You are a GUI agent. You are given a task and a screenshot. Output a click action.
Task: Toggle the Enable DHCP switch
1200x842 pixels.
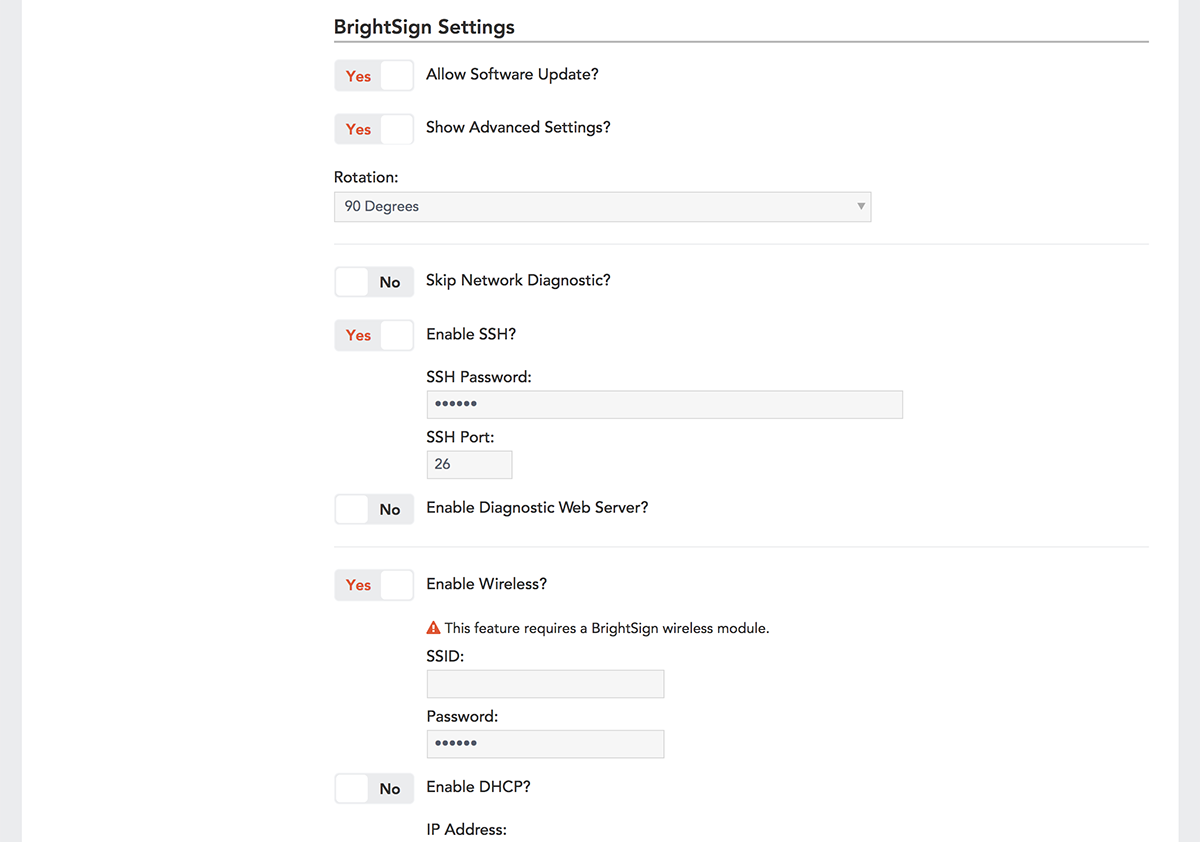click(x=374, y=789)
